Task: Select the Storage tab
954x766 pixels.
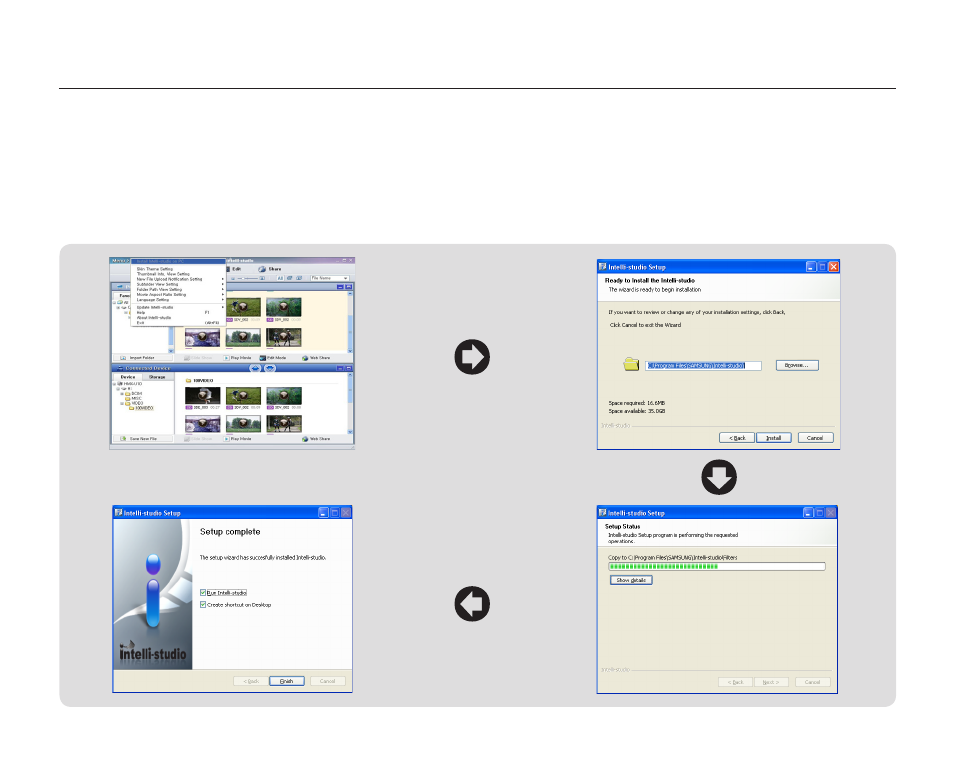Action: pos(157,377)
